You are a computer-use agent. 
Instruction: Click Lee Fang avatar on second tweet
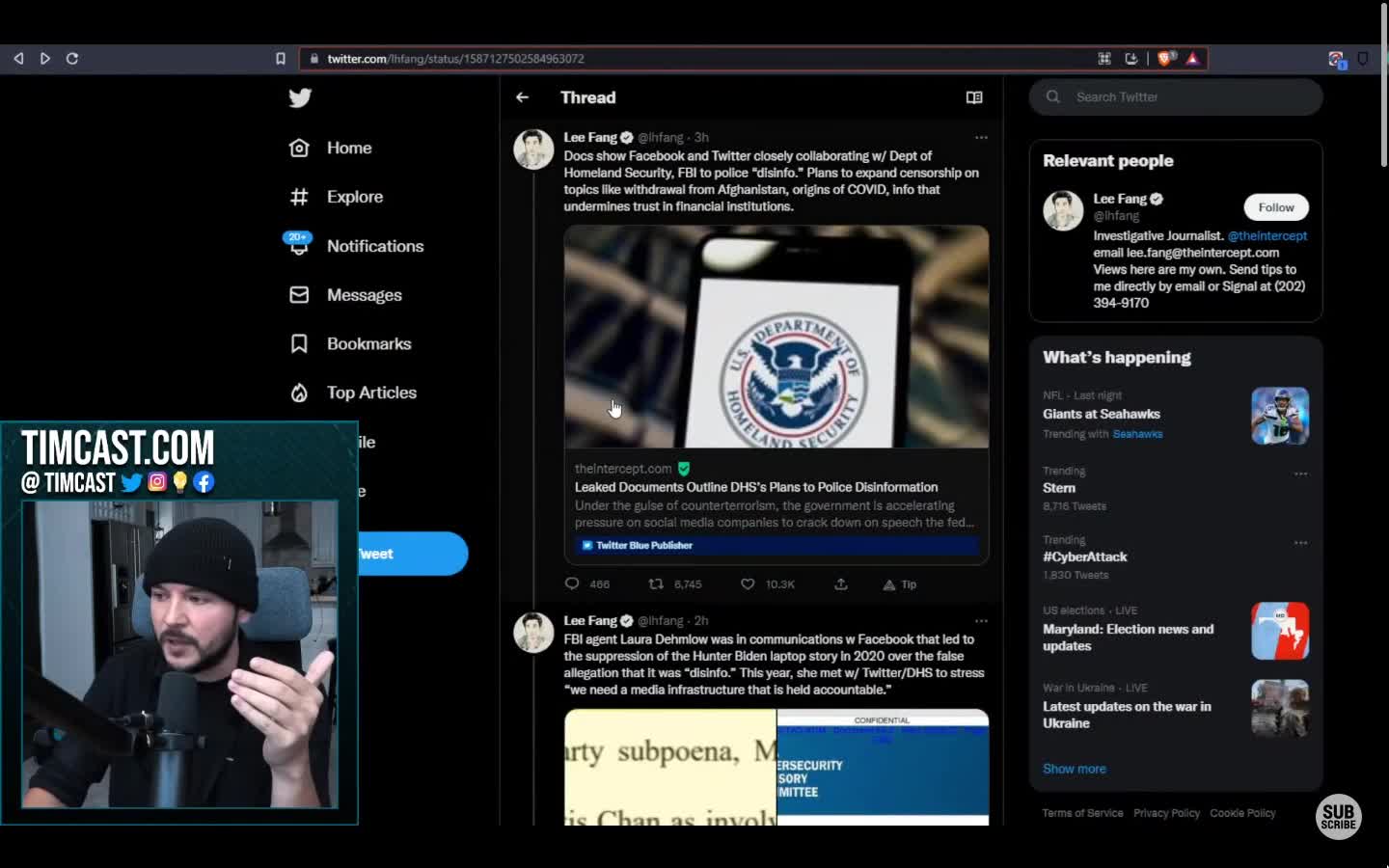tap(533, 633)
